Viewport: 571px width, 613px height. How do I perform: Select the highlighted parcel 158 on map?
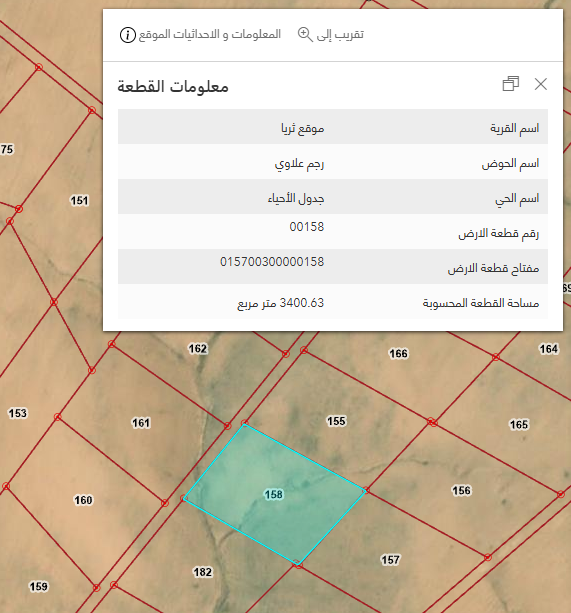[x=274, y=495]
